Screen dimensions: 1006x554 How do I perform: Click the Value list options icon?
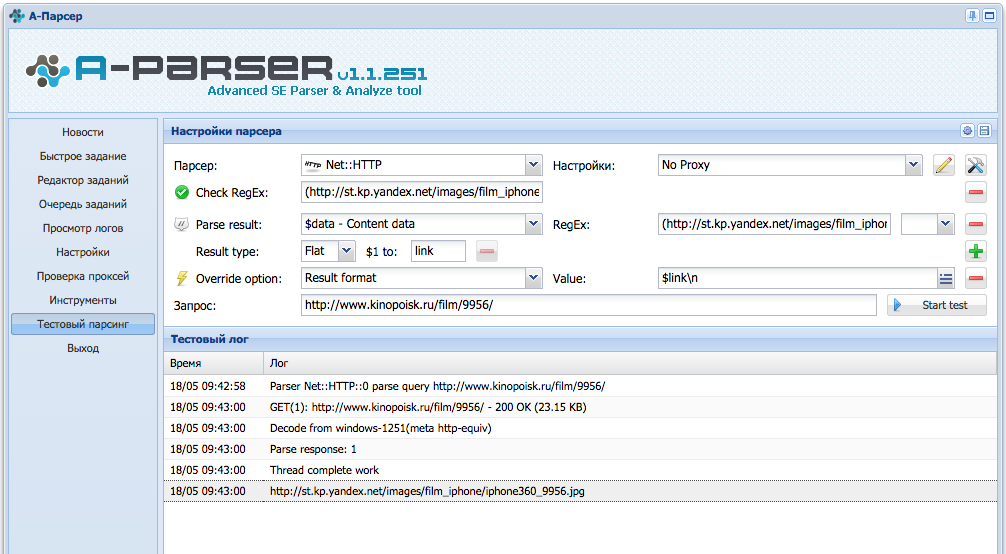point(946,279)
